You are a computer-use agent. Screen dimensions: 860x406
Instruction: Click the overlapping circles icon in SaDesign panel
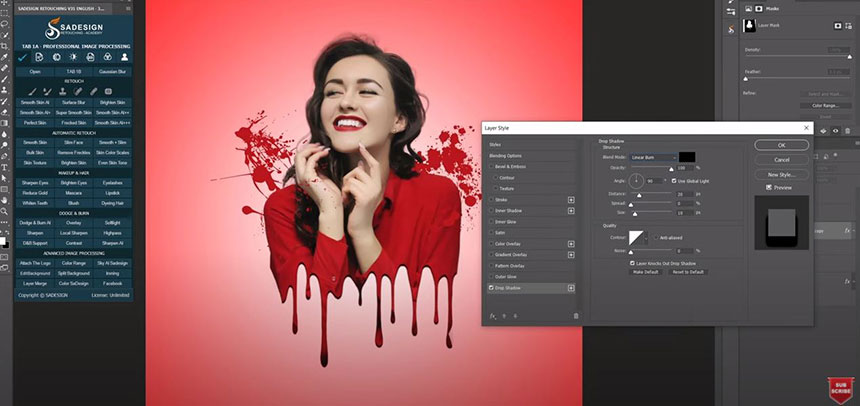108,57
